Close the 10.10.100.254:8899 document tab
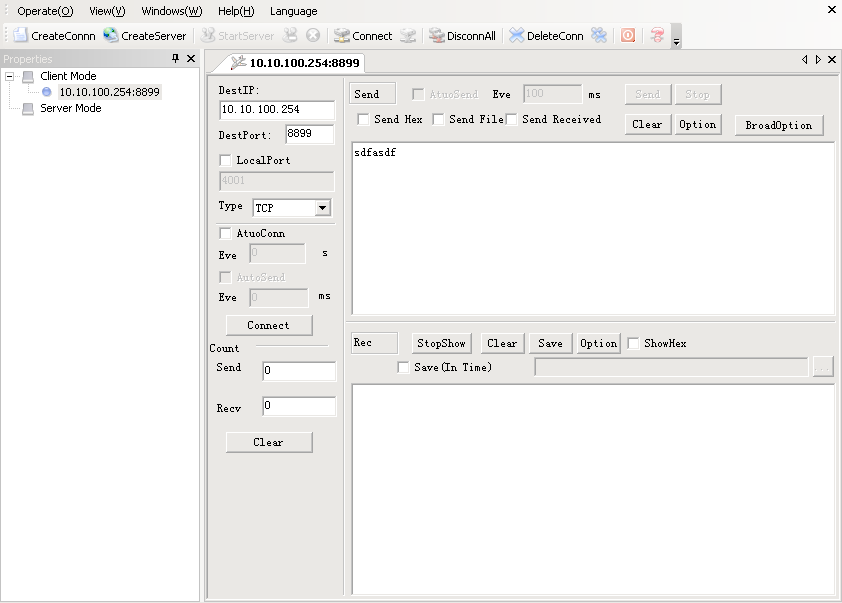The image size is (842, 603). (x=832, y=60)
